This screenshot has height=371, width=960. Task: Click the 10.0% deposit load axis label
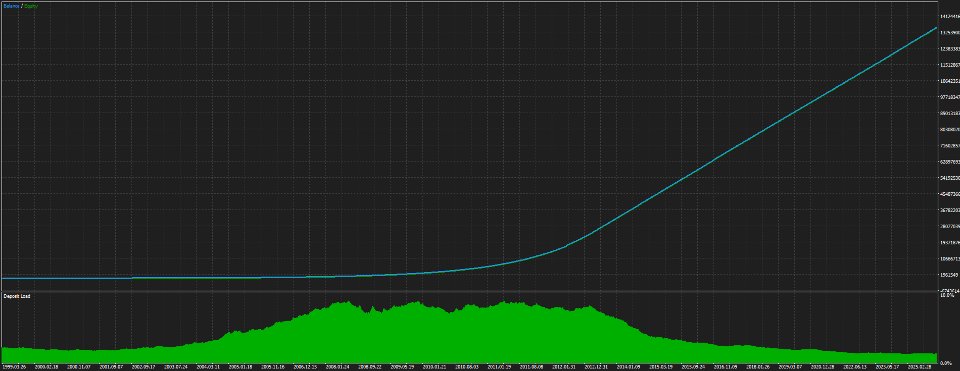coord(948,295)
